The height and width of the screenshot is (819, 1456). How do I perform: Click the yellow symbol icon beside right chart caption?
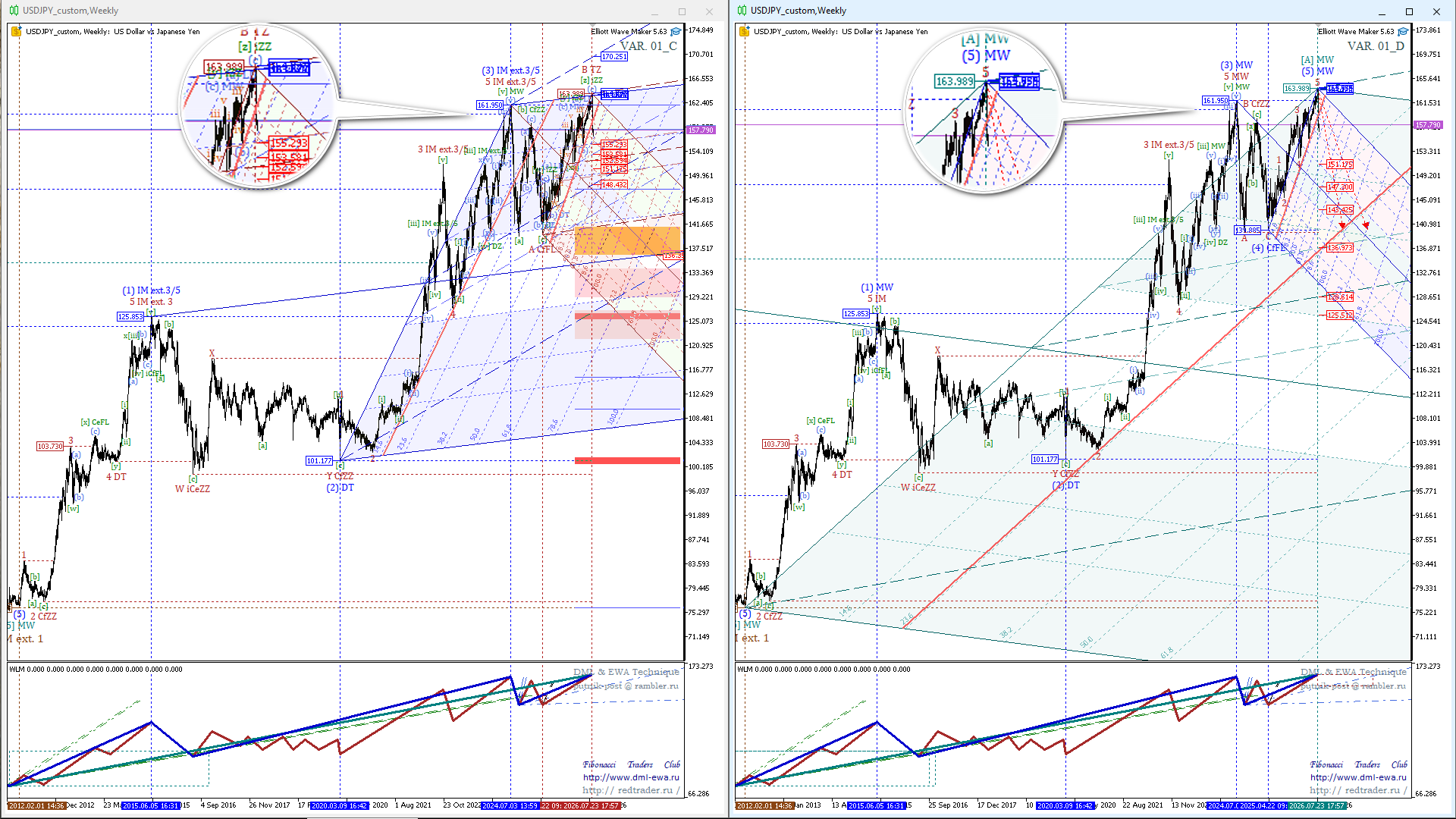745,32
